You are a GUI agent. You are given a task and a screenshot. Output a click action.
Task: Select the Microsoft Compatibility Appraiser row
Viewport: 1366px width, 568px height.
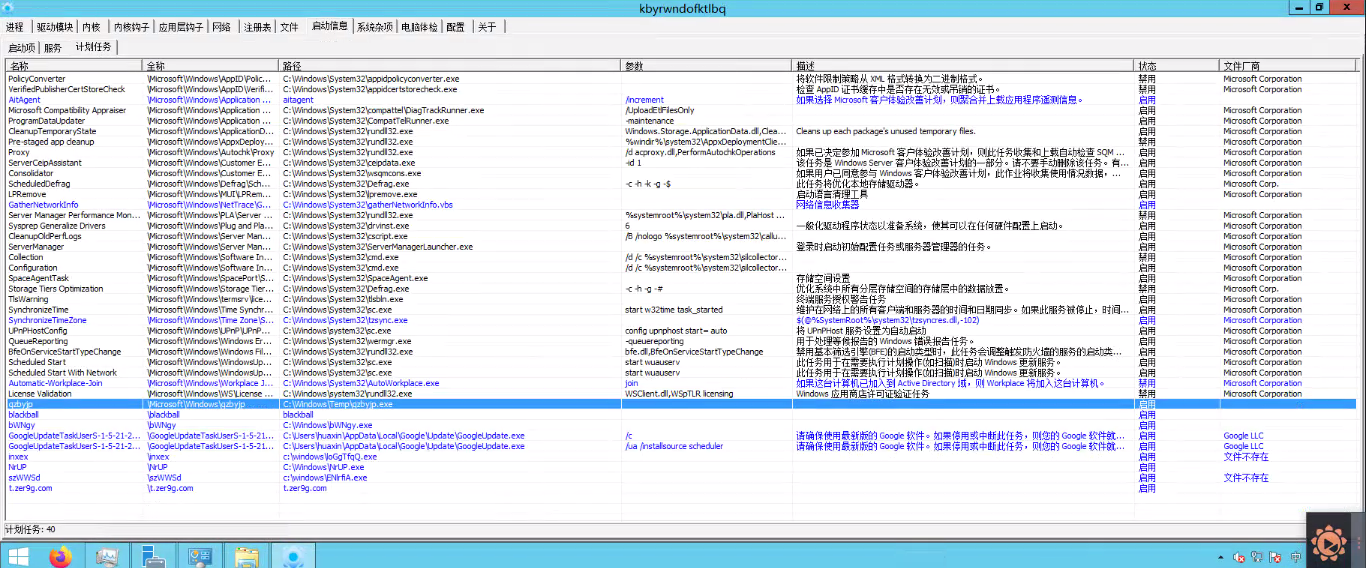coord(680,110)
